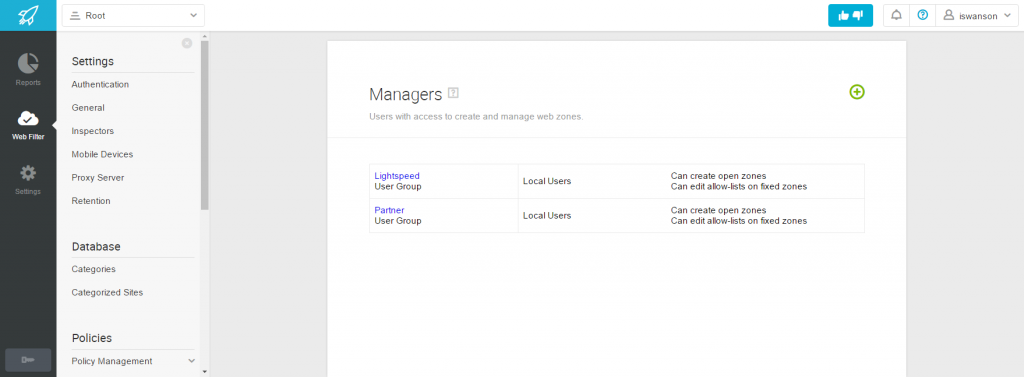Click the Managers heading text
This screenshot has height=377, width=1024.
(406, 94)
